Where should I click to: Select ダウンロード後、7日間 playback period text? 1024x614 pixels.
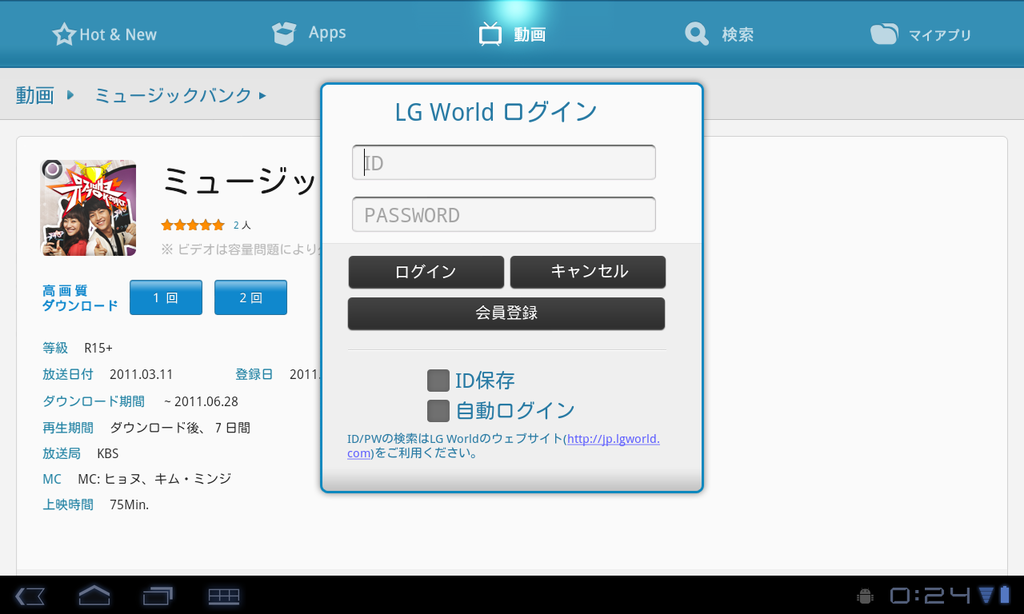click(180, 428)
